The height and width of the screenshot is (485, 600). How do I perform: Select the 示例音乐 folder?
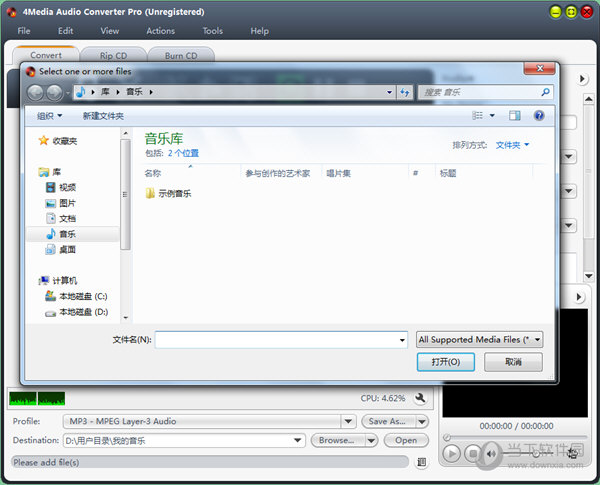tap(168, 193)
